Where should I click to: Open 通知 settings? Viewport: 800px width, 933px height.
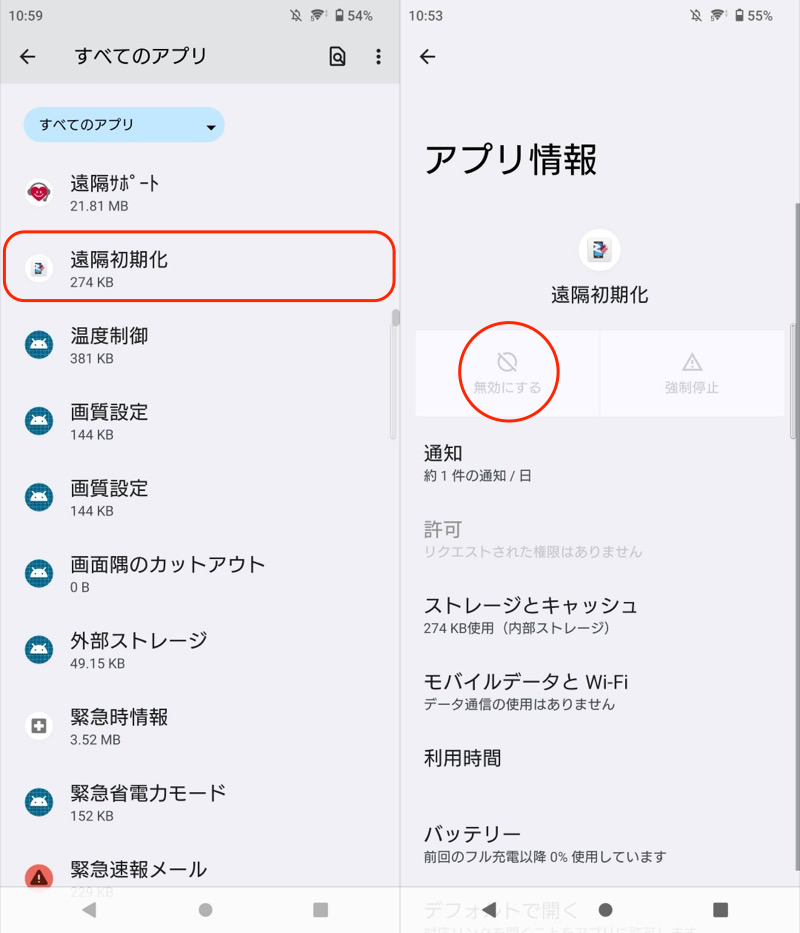[600, 464]
